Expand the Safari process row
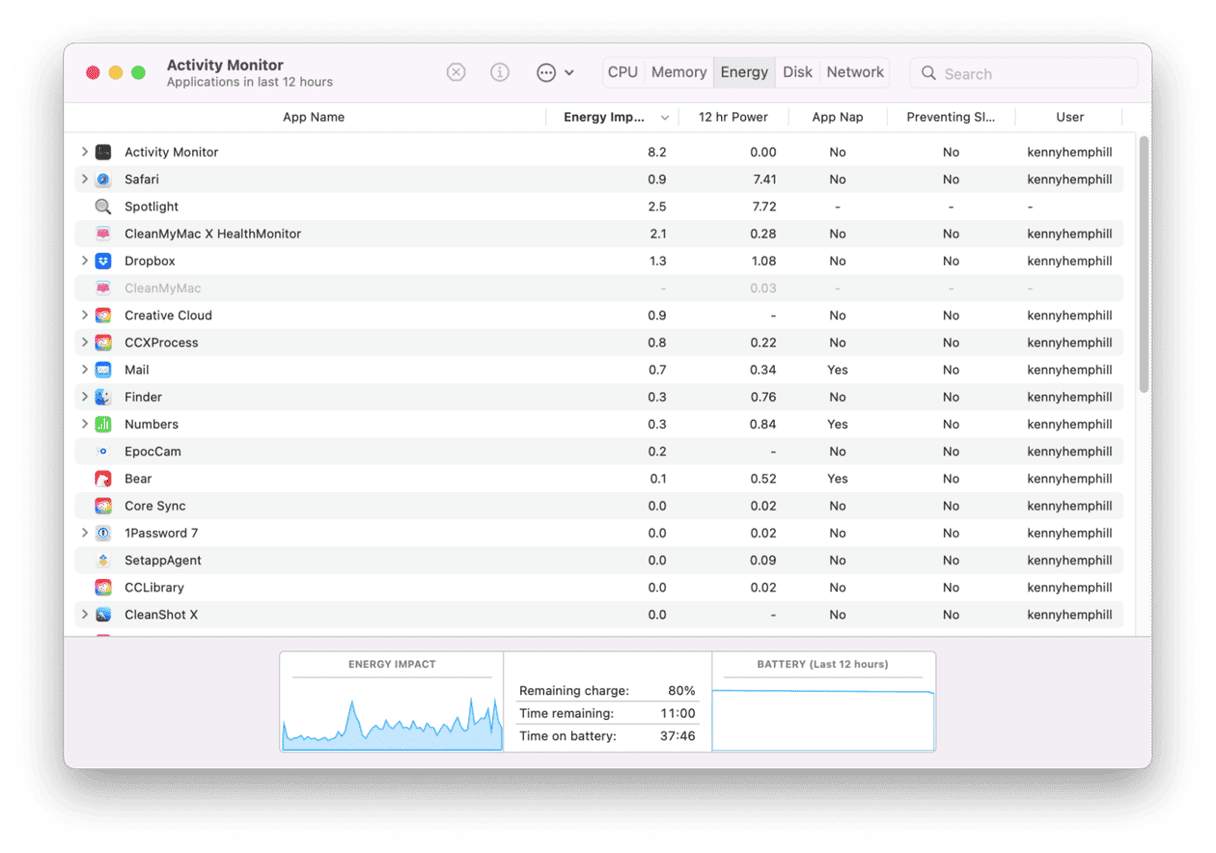The height and width of the screenshot is (853, 1216). (84, 179)
